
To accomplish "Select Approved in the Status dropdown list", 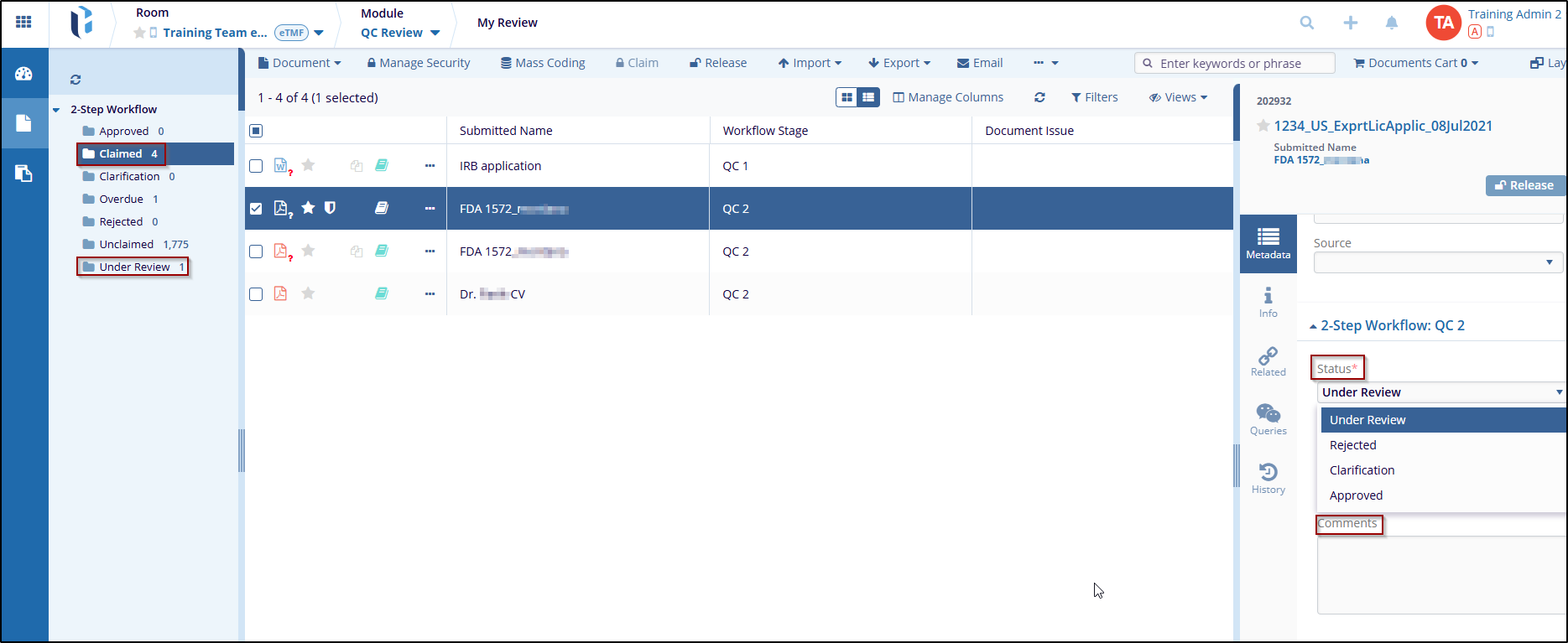I will pos(1356,495).
